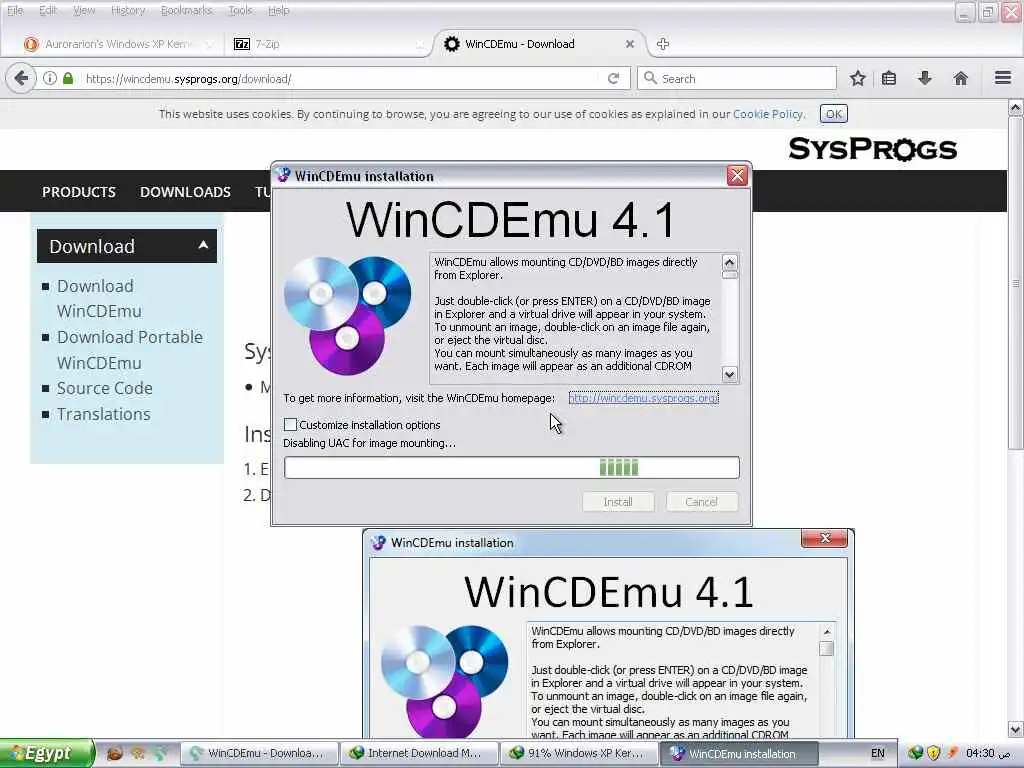
Task: Open the Edit menu
Action: (x=48, y=10)
